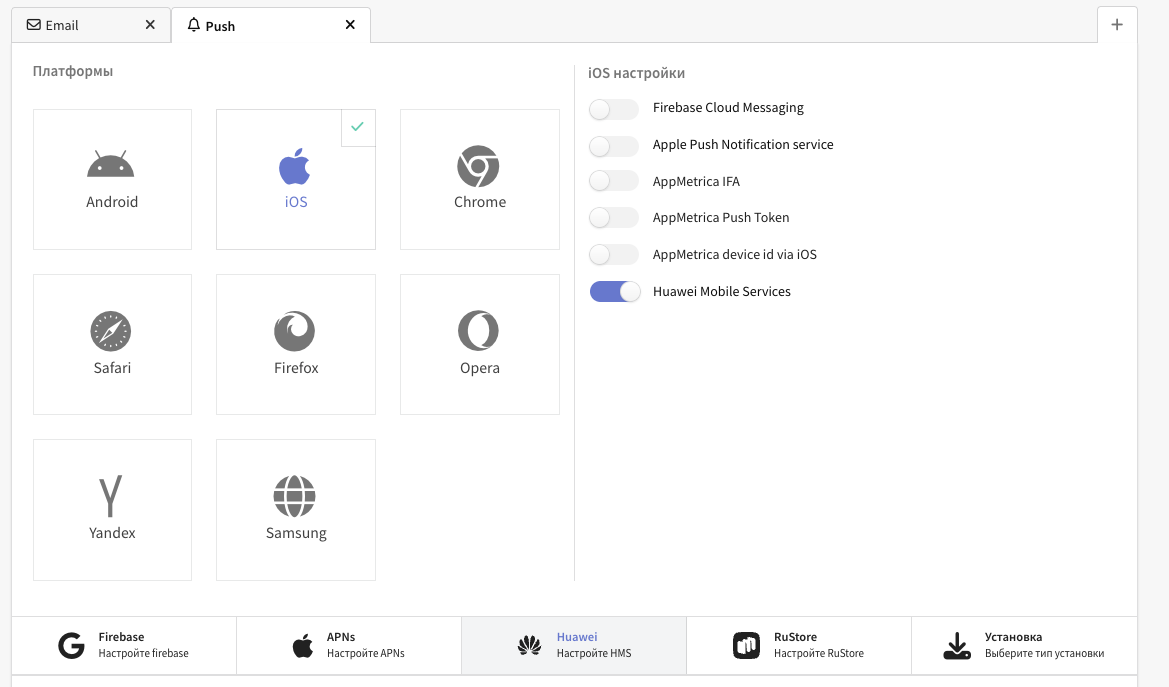Add a new channel with plus button

point(1117,25)
